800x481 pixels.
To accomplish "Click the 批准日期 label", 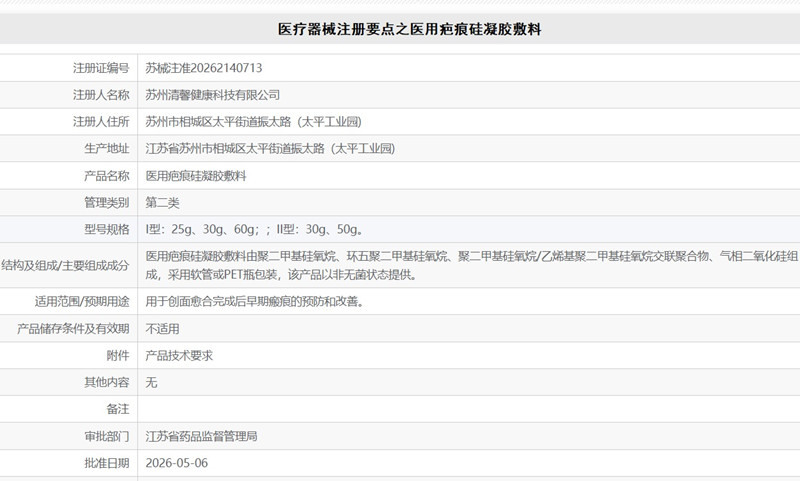I will click(107, 463).
